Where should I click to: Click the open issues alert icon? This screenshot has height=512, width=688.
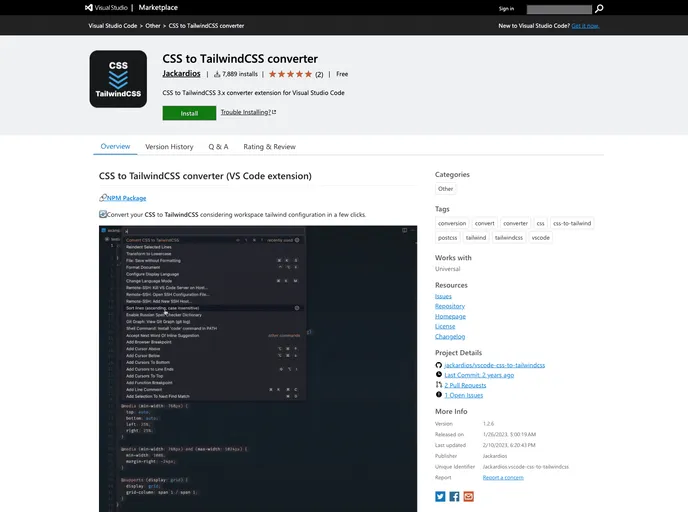point(438,395)
